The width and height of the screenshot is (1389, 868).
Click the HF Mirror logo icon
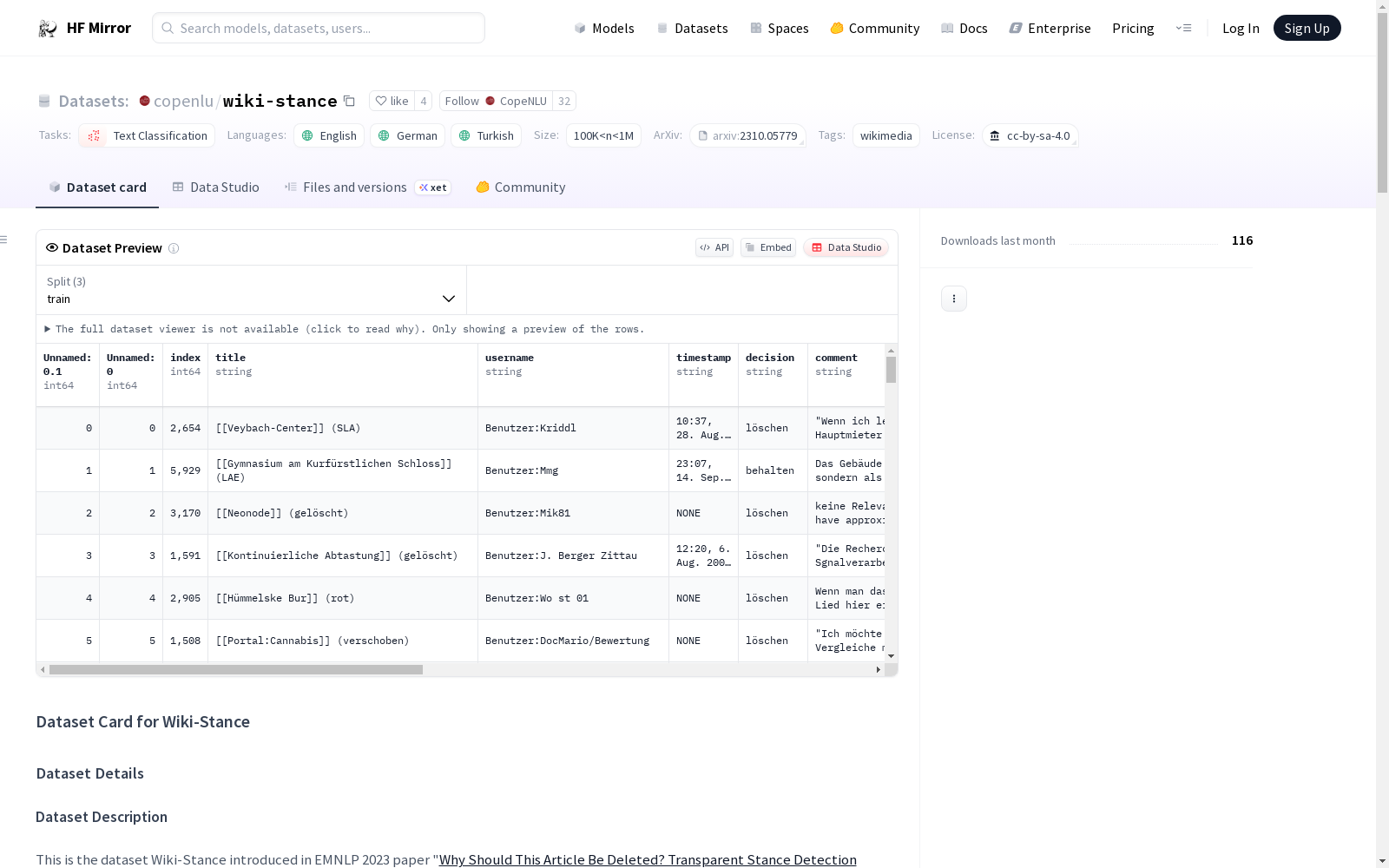tap(48, 29)
